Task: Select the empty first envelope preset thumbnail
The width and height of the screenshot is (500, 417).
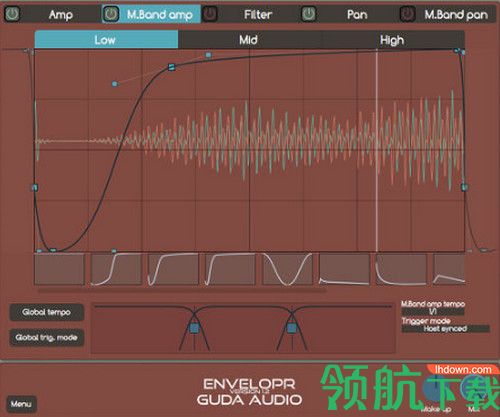Action: click(59, 269)
